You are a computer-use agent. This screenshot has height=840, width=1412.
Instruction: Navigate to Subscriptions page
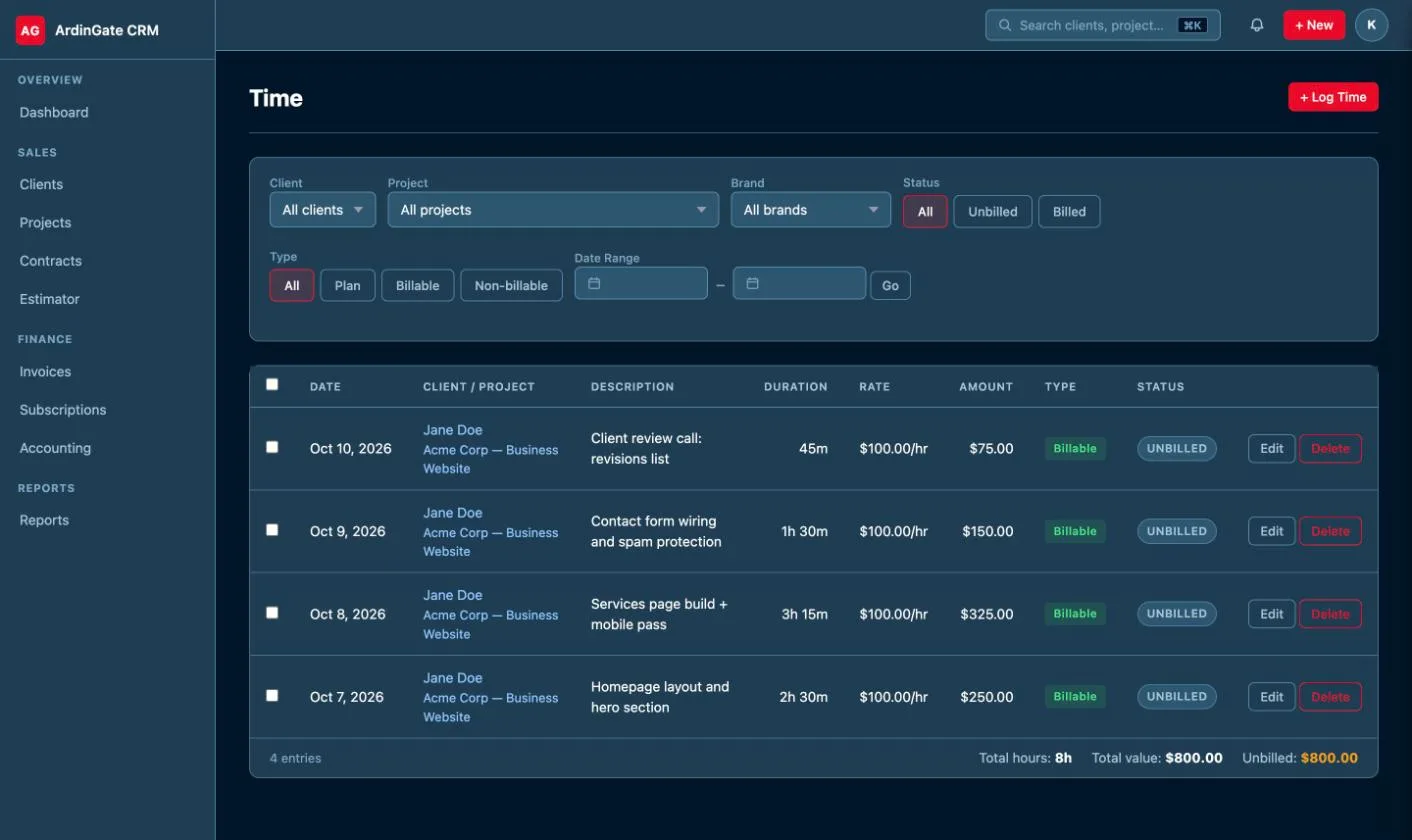[62, 409]
